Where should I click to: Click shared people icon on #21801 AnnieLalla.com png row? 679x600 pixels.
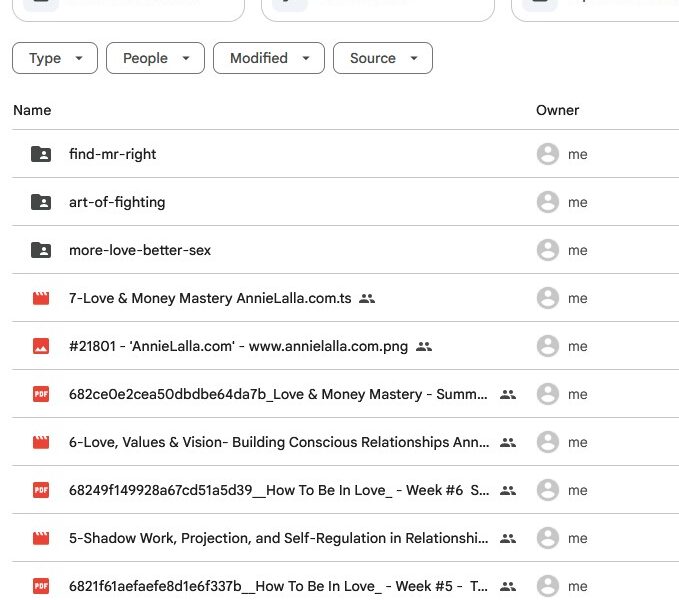pyautogui.click(x=424, y=346)
